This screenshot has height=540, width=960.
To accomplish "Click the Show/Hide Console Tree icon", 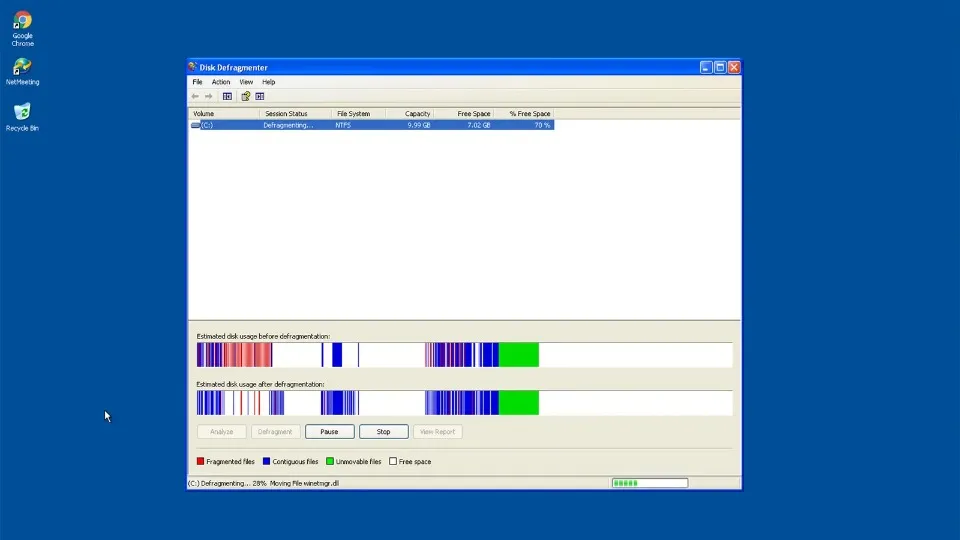I will coord(228,96).
